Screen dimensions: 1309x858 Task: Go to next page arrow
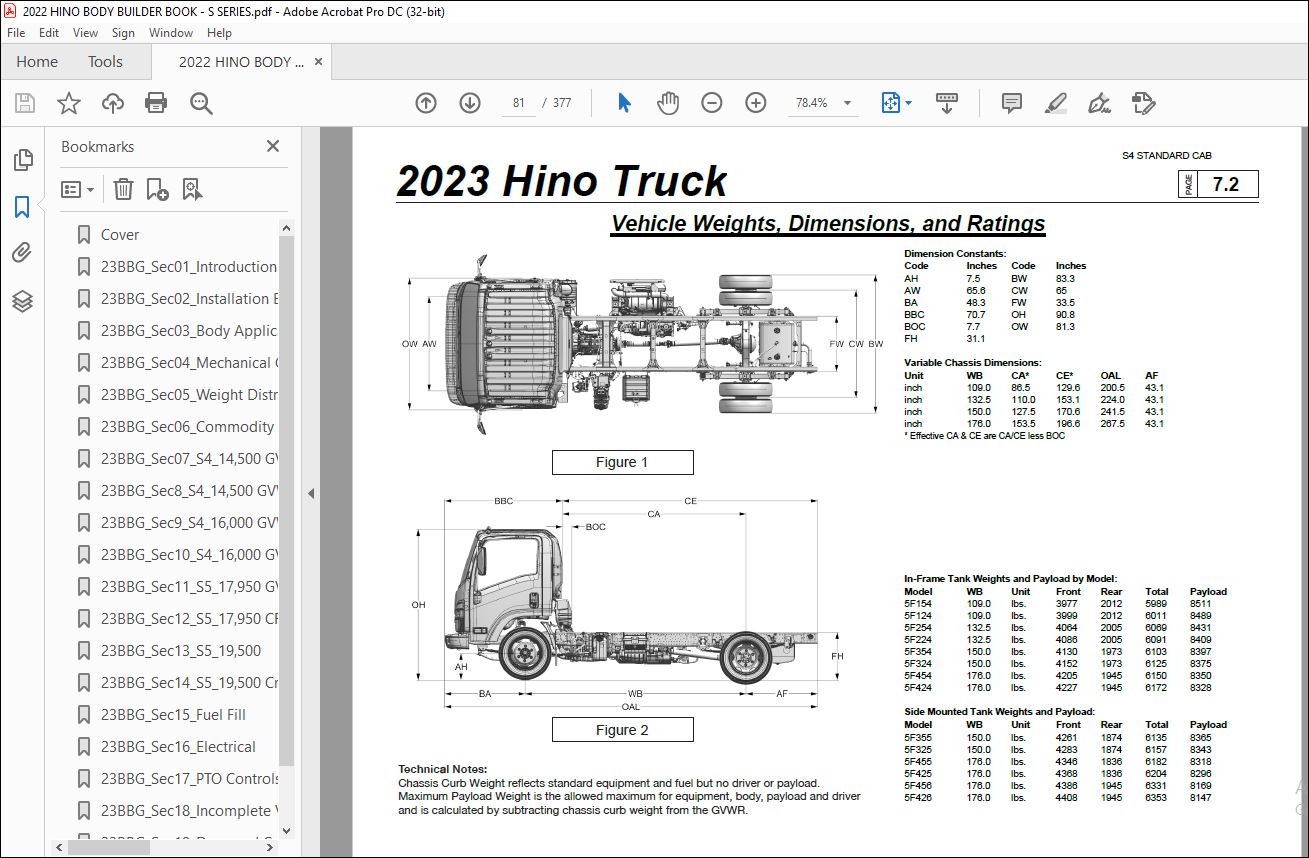[x=470, y=103]
